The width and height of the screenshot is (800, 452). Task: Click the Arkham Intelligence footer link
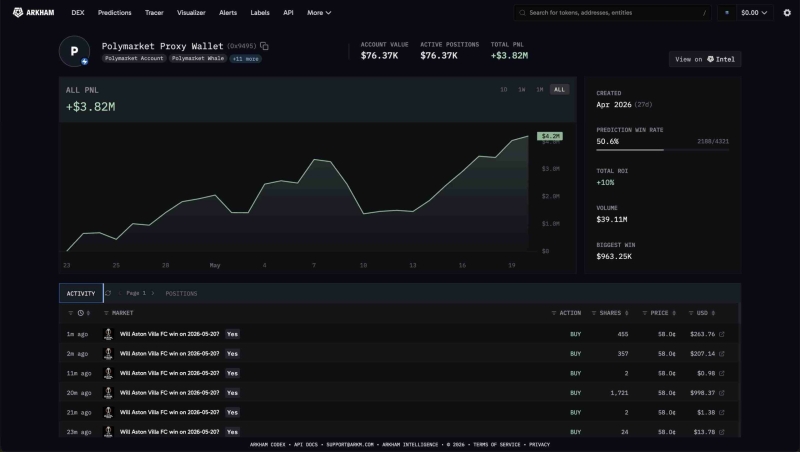click(x=410, y=445)
